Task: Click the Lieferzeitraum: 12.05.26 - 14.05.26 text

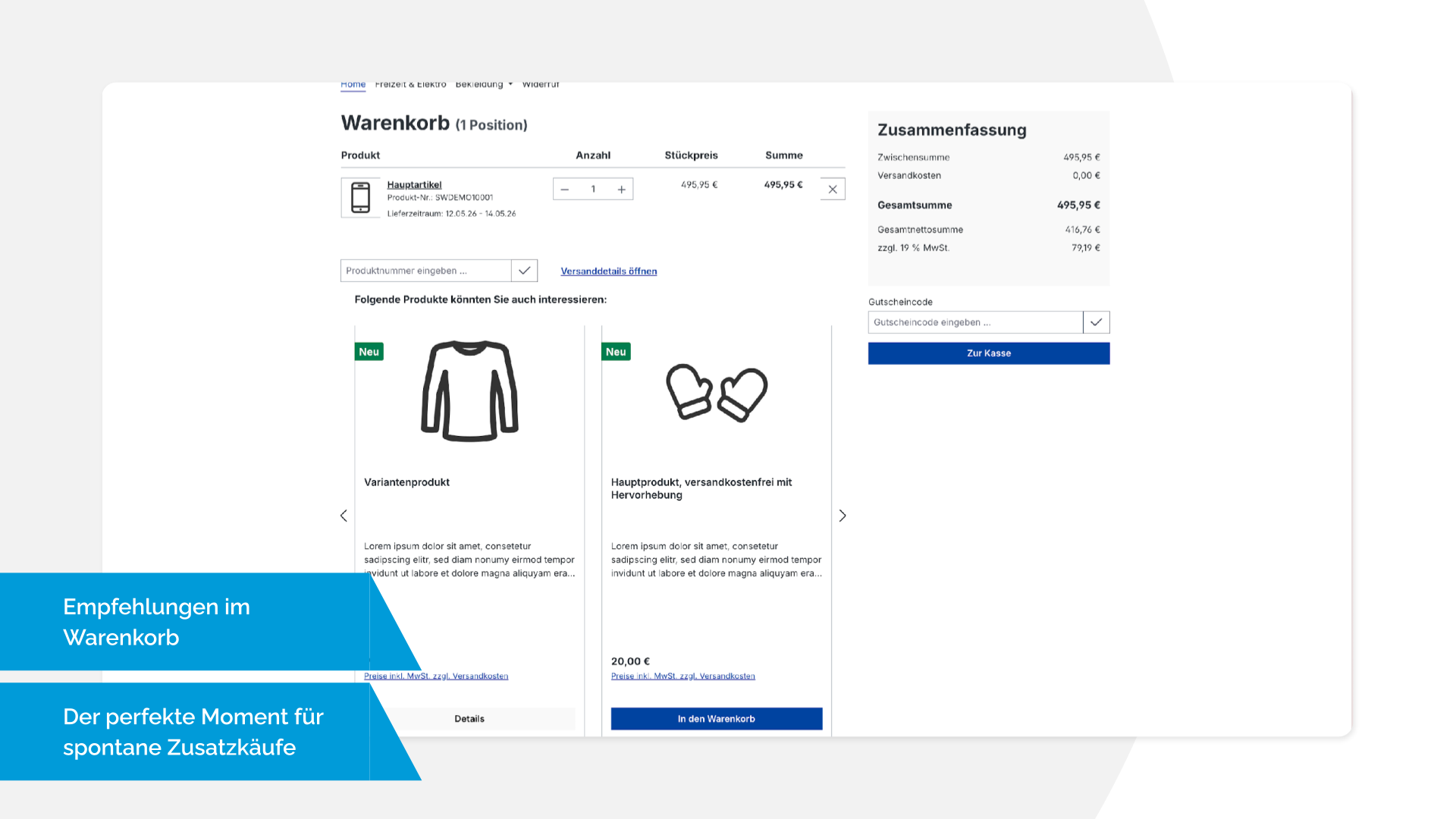Action: coord(451,214)
